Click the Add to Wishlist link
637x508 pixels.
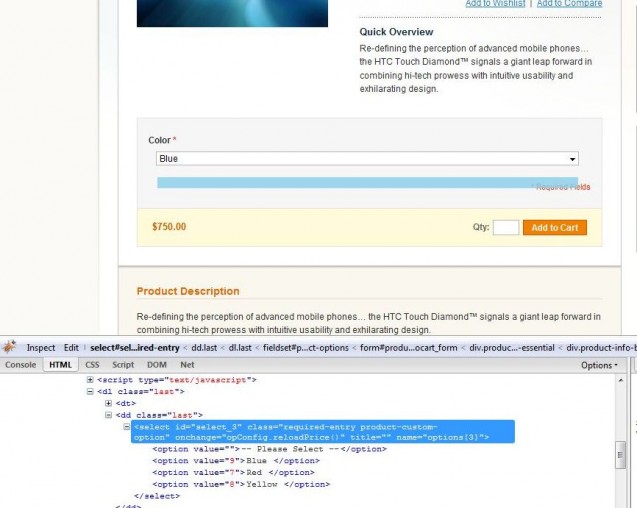(495, 3)
